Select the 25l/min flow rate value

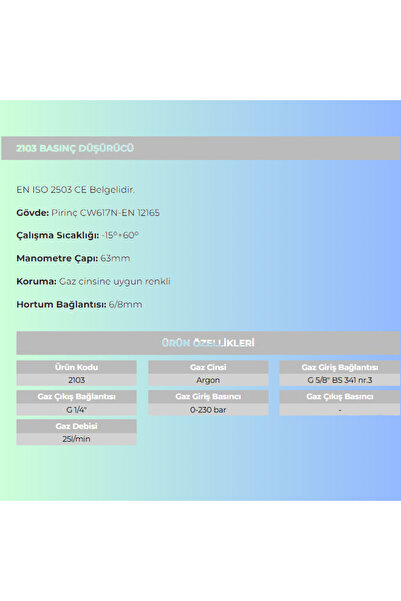click(x=76, y=439)
